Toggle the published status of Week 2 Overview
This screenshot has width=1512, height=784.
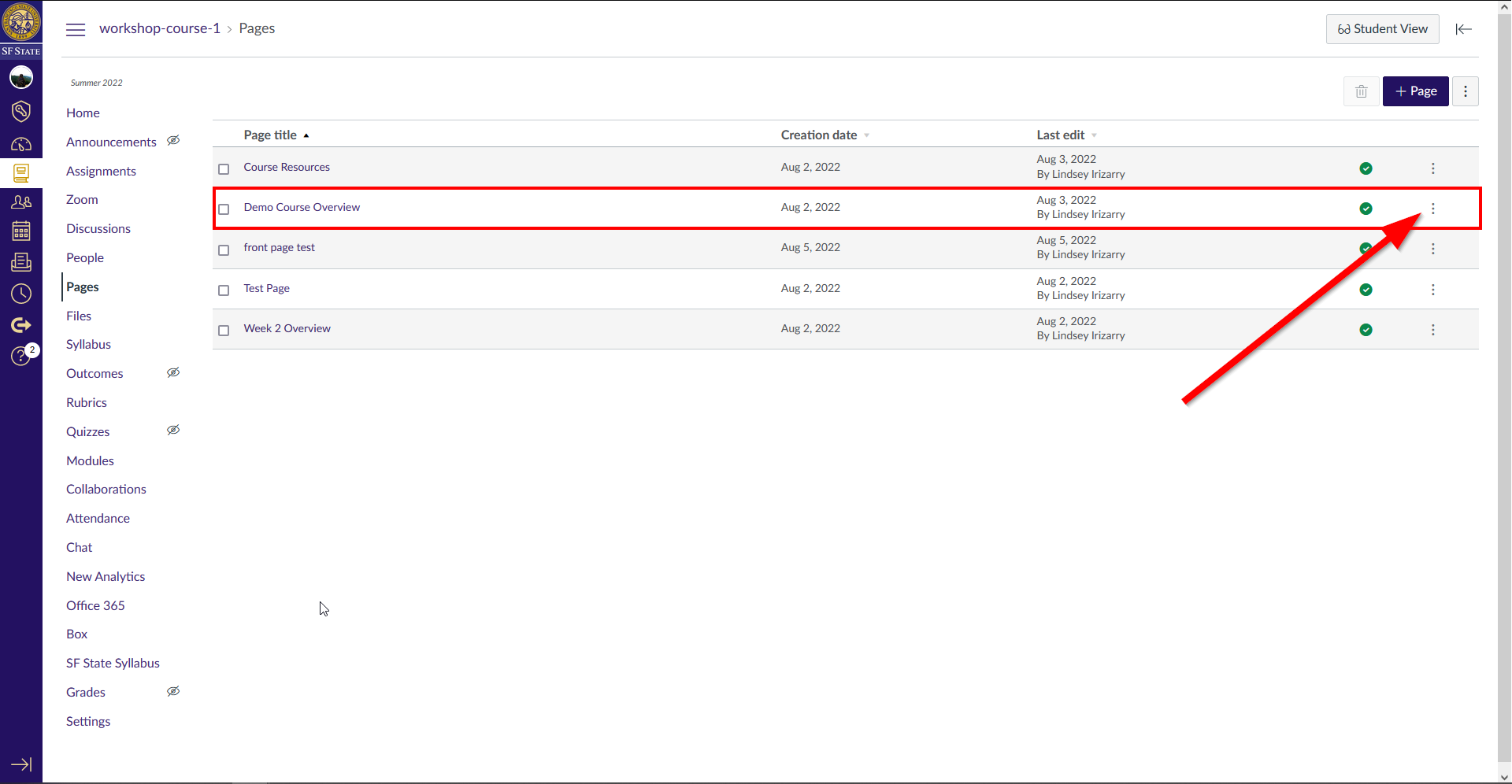click(1366, 330)
